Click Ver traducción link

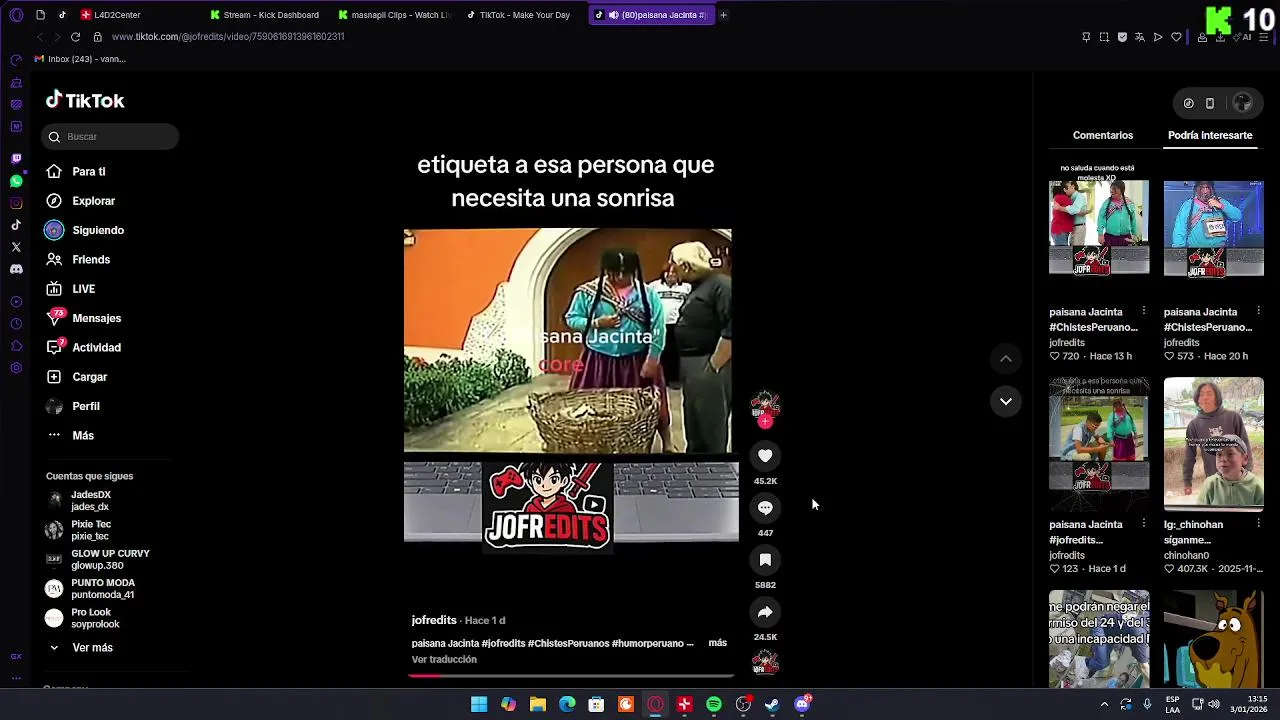[x=444, y=660]
